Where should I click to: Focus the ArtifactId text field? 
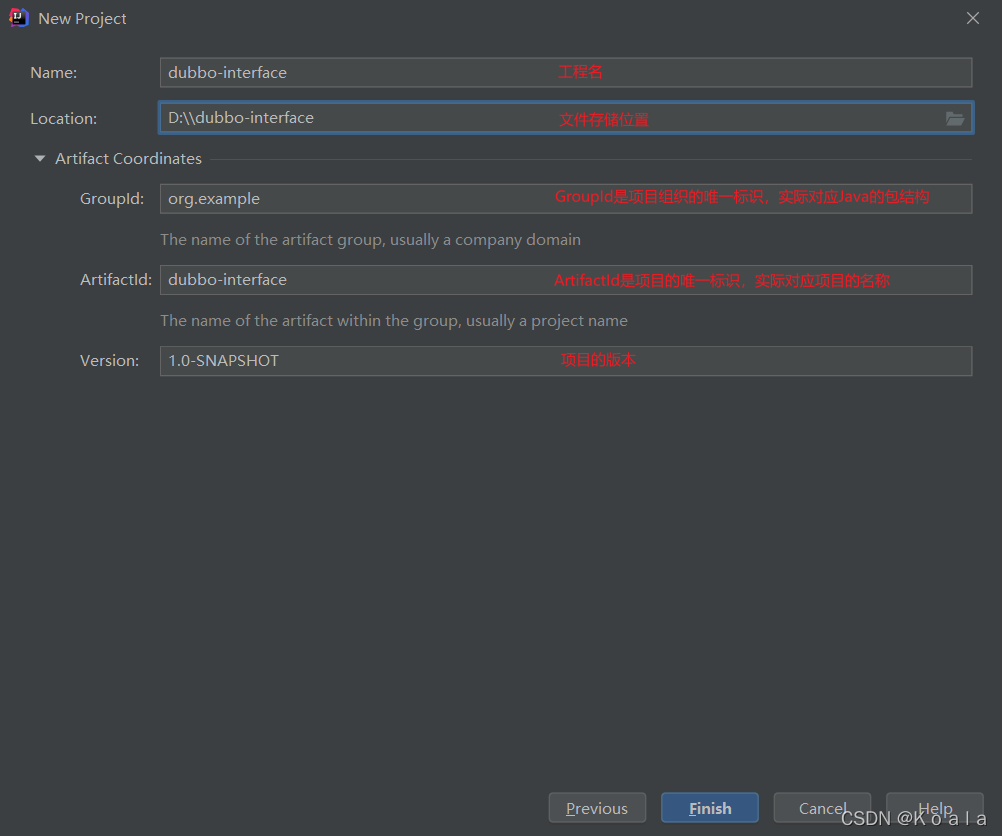pos(566,280)
